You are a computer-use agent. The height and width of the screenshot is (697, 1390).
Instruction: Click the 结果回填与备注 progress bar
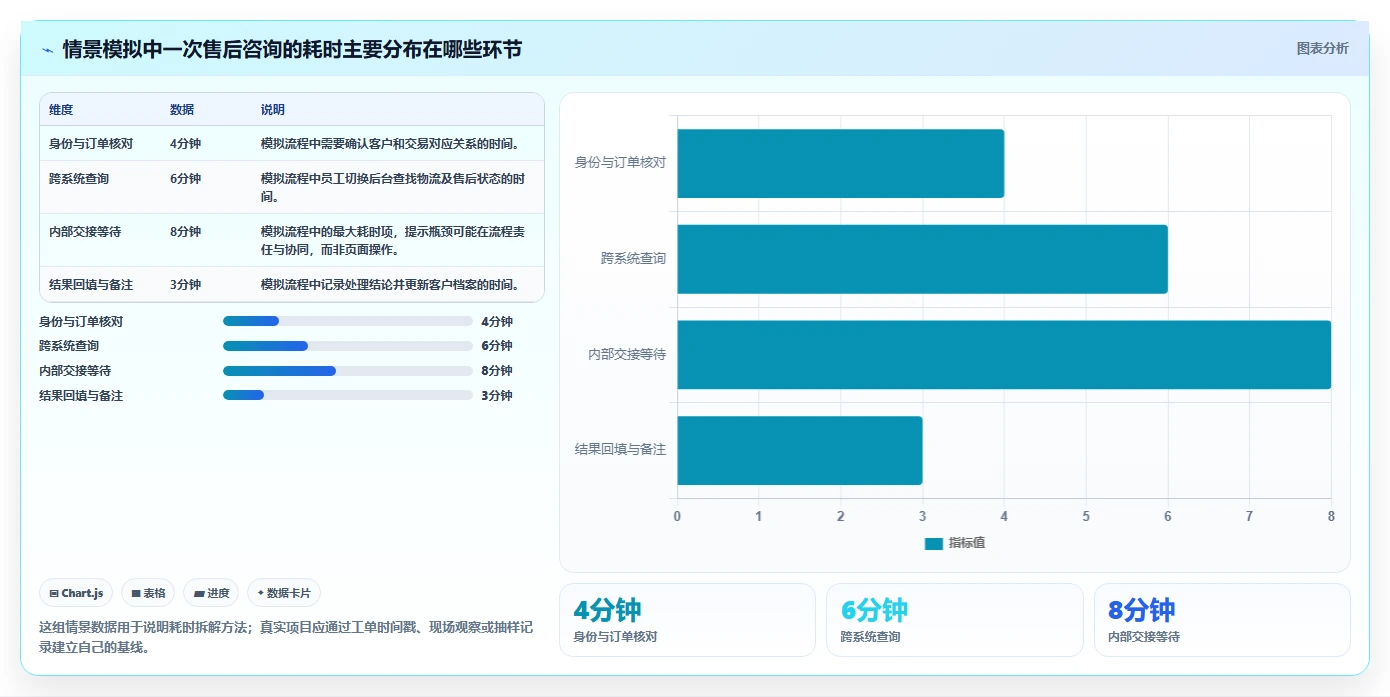click(x=347, y=395)
